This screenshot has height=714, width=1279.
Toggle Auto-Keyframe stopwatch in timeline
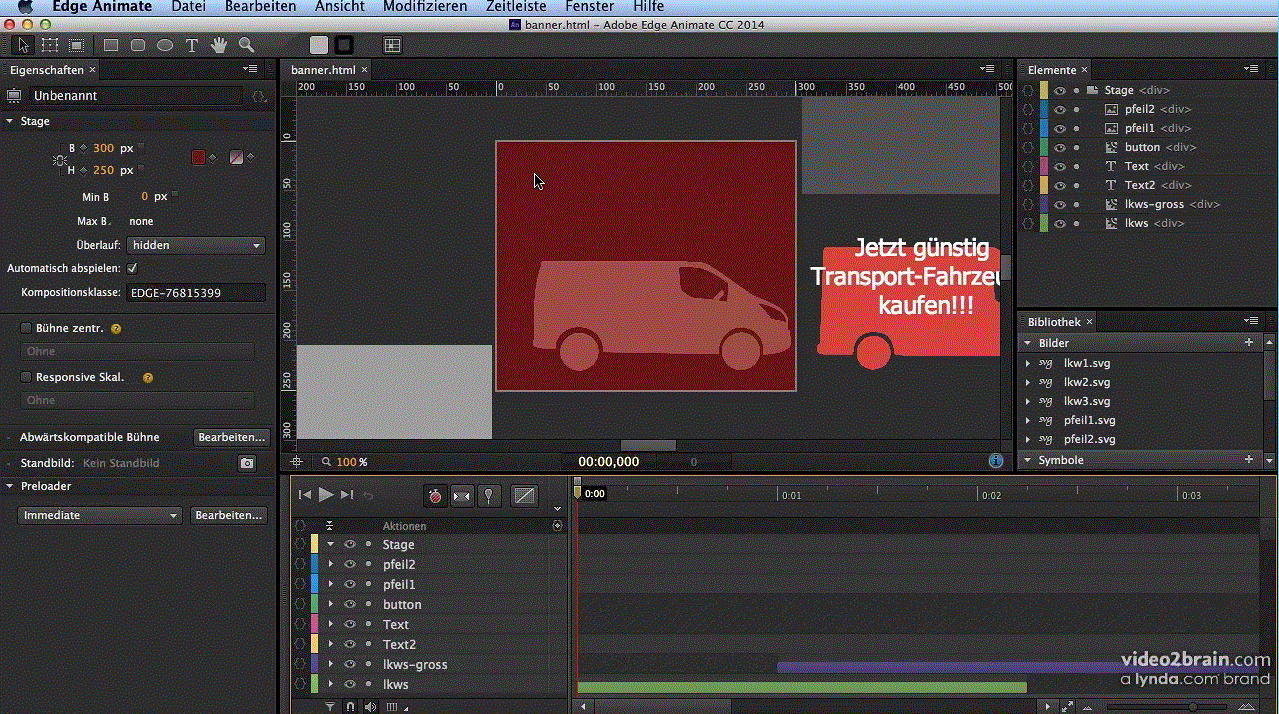[436, 495]
